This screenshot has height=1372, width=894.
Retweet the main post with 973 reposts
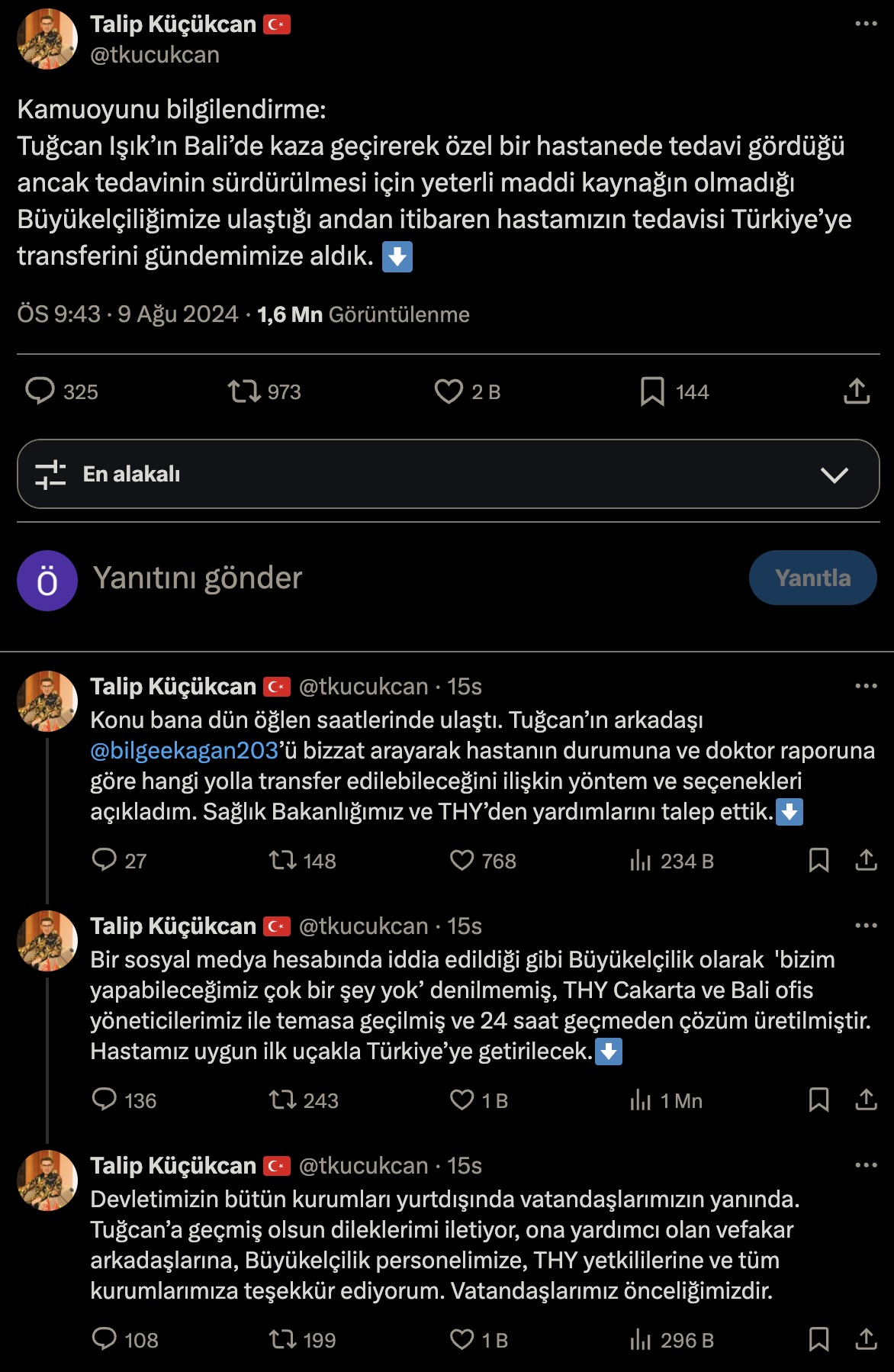point(244,391)
